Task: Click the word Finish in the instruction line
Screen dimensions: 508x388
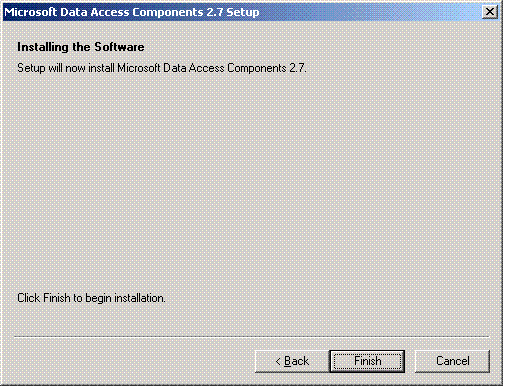Action: tap(57, 298)
